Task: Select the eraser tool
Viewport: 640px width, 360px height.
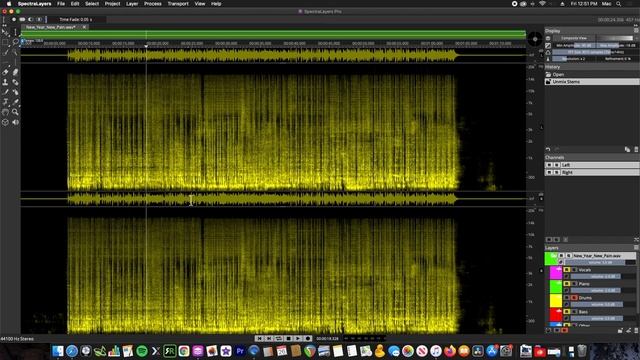Action: click(5, 72)
